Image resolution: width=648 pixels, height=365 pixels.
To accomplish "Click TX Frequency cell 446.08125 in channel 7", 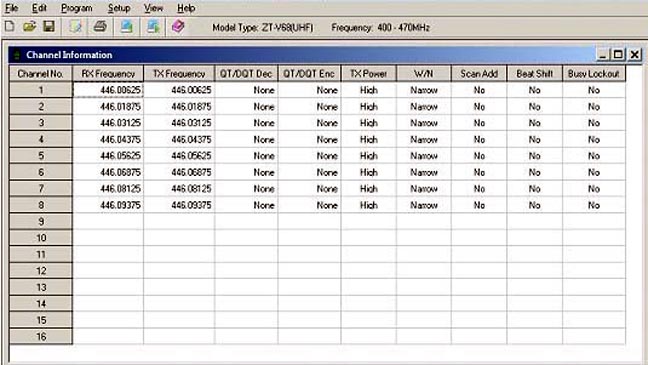I will (179, 188).
